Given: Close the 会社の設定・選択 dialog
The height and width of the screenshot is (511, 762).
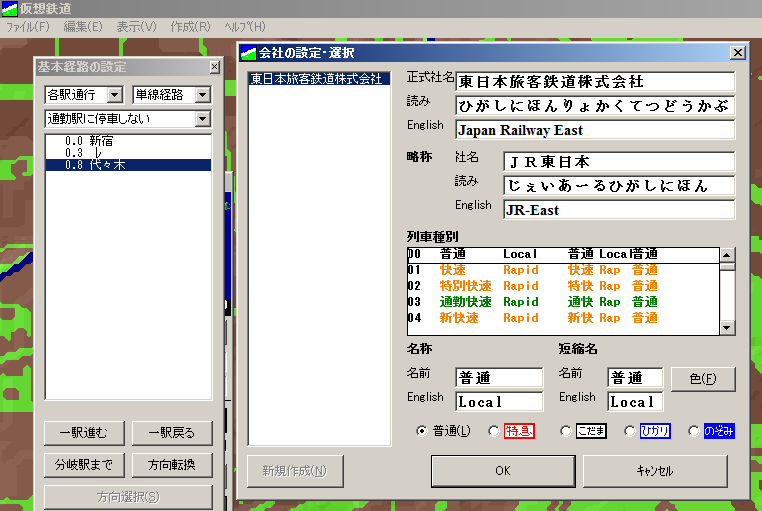Looking at the screenshot, I should [738, 52].
